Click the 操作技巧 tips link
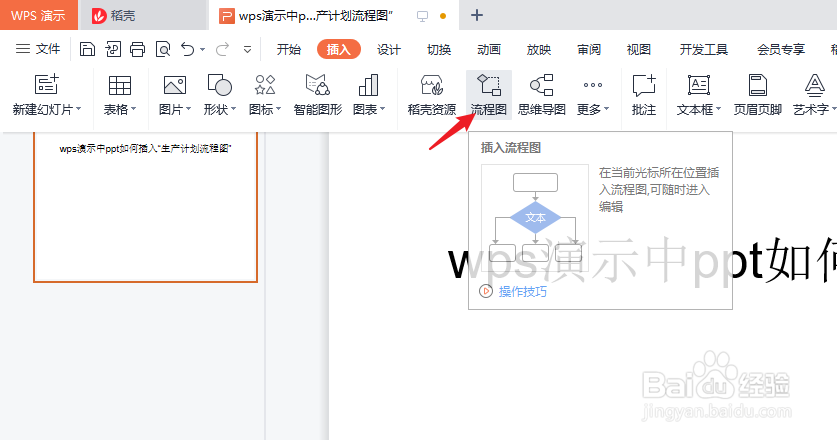This screenshot has width=837, height=440. 523,292
